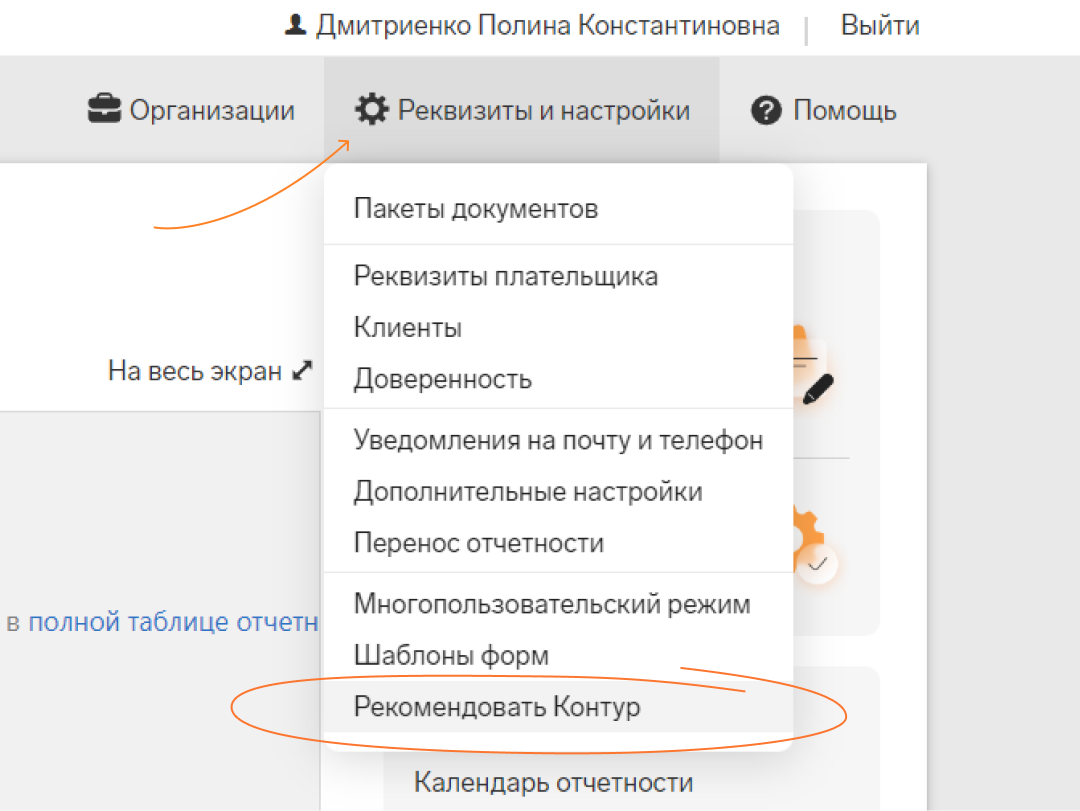Open Реквизиты плательщика menu item
Screen dimensions: 1080x811
click(x=506, y=276)
